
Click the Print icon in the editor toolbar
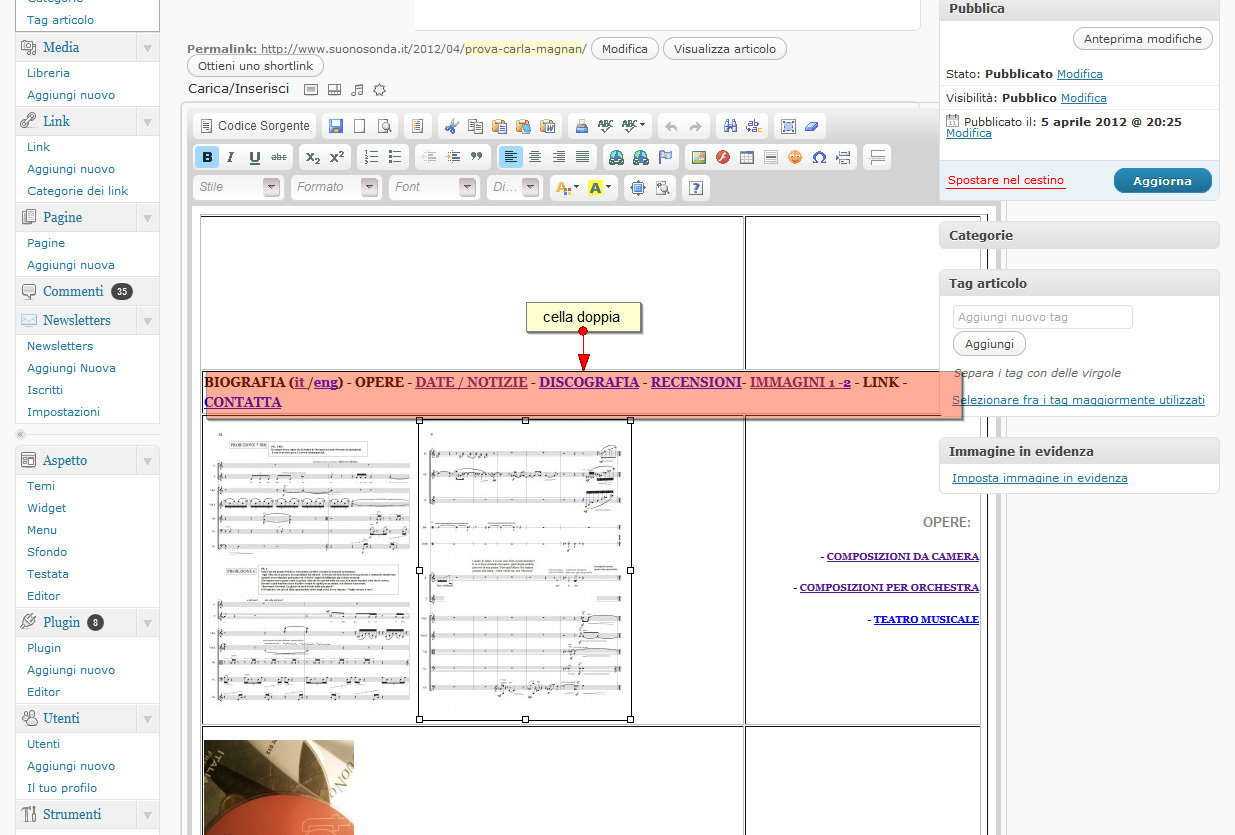coord(581,126)
